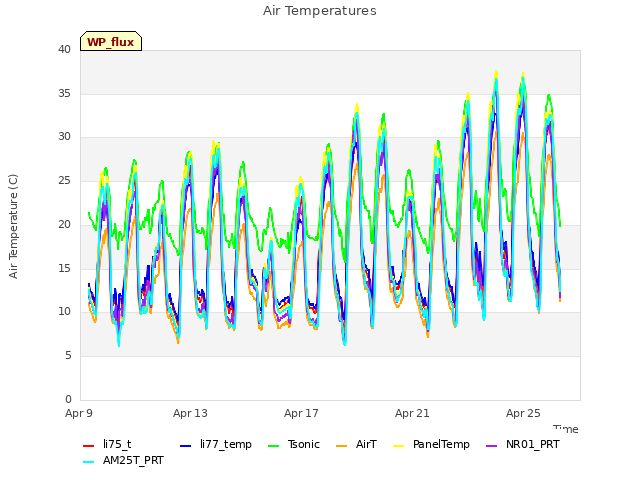640x480 pixels.
Task: Toggle the PanelTemp series in the legend
Action: (x=431, y=444)
